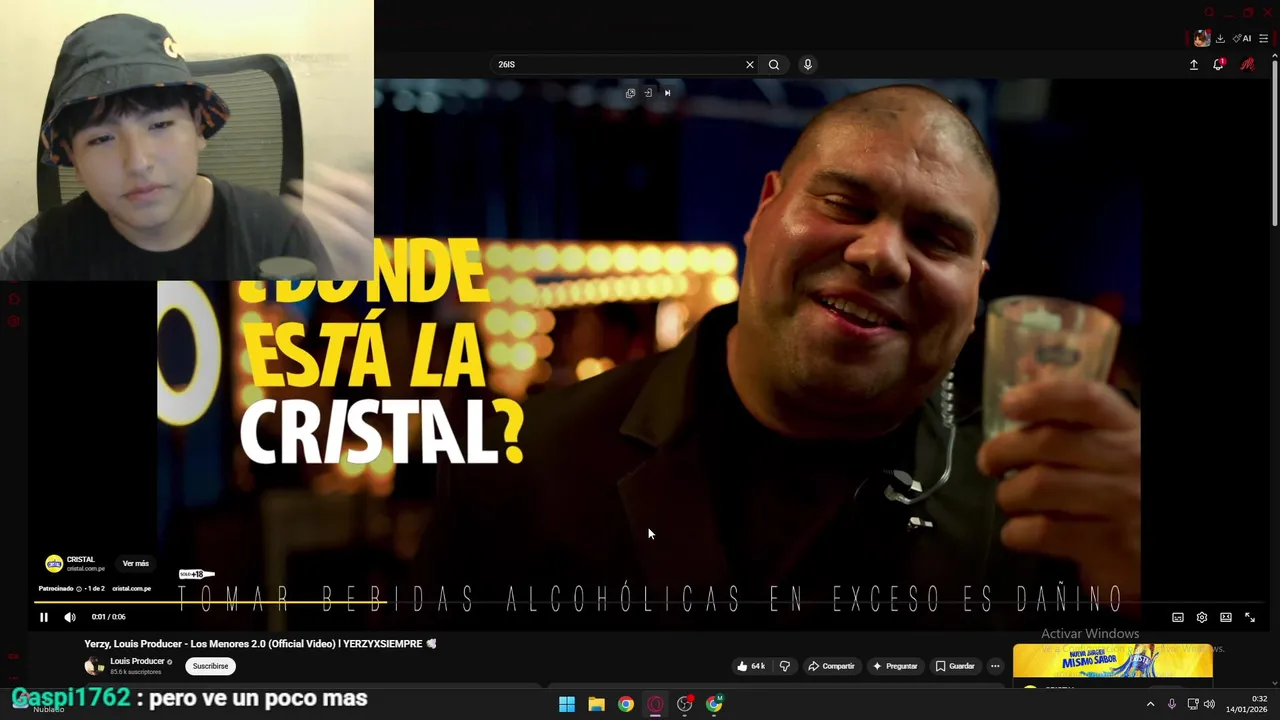Open the notification-badged taskbar app
1280x720 pixels.
click(x=685, y=704)
